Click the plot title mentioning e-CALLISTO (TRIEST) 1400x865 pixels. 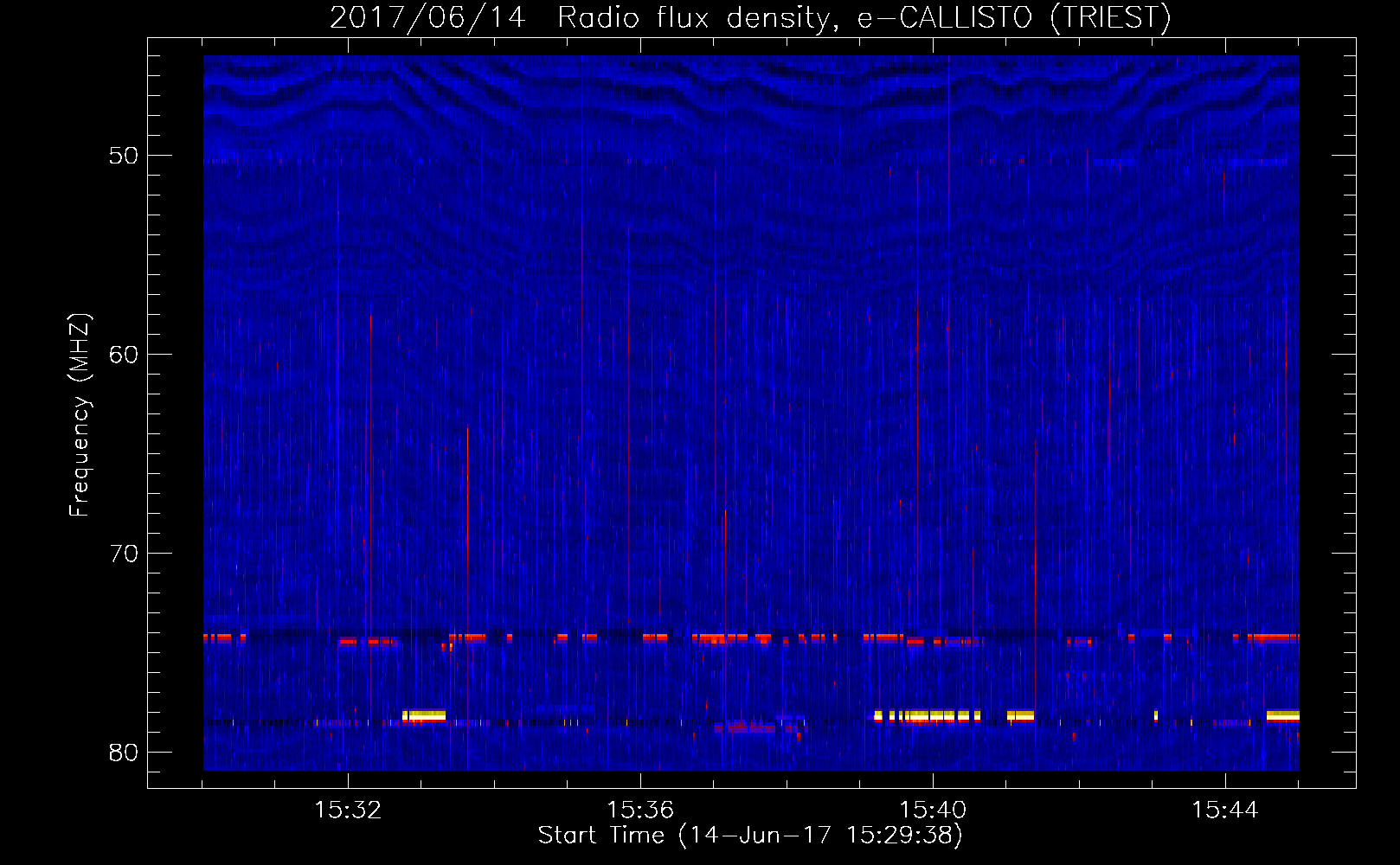(750, 17)
